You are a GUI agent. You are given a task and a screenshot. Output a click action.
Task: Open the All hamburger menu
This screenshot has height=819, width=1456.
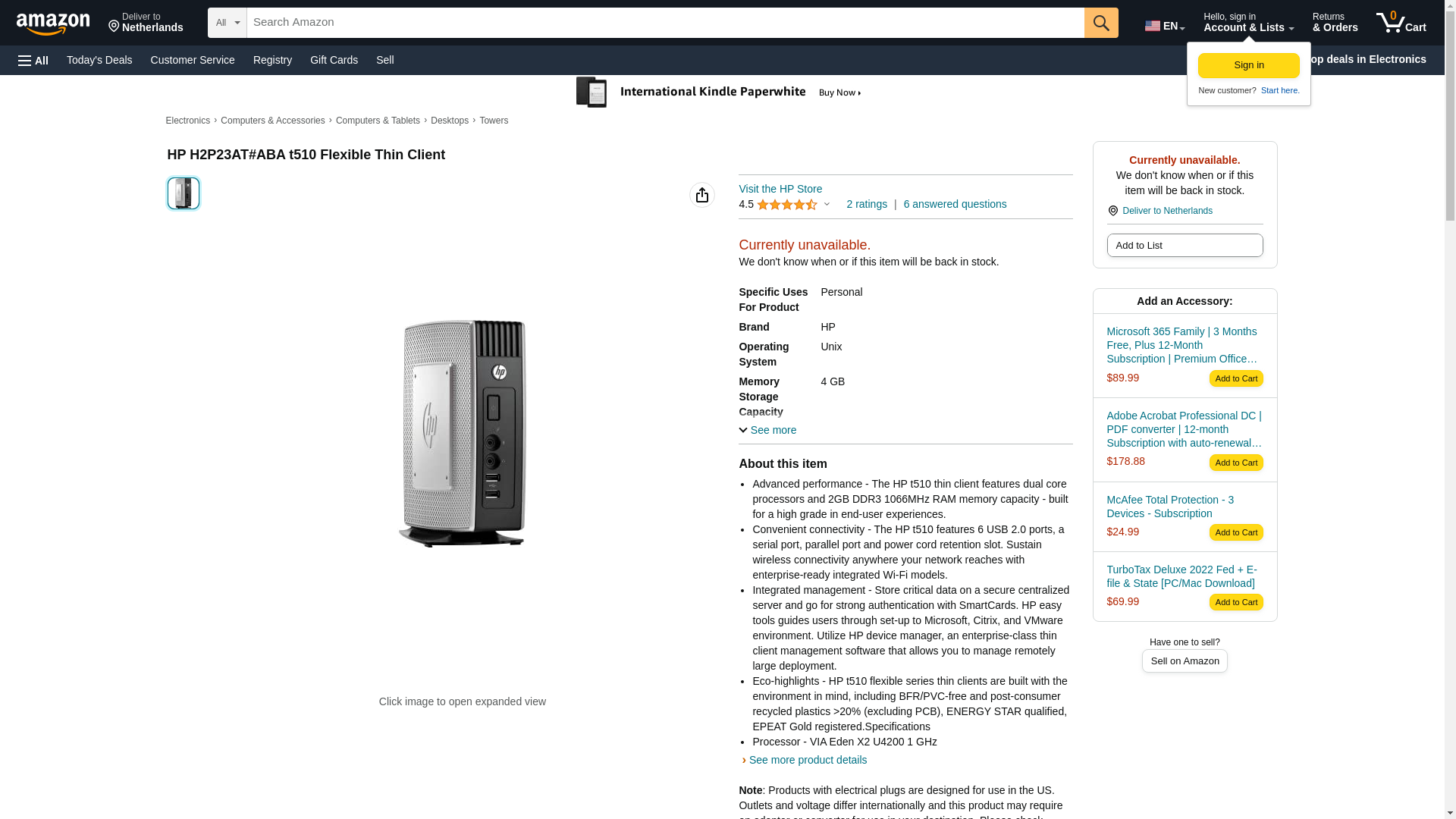[x=33, y=60]
